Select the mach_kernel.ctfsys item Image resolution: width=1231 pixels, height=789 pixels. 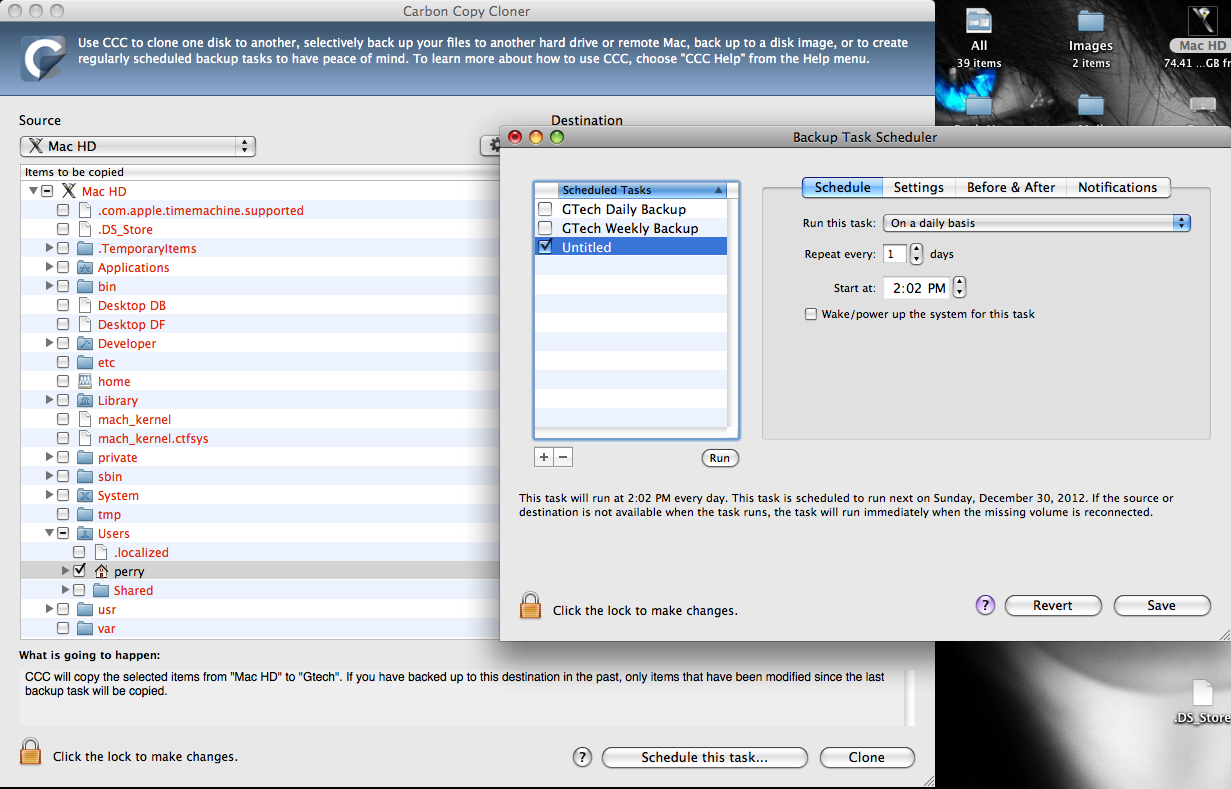pyautogui.click(x=153, y=439)
